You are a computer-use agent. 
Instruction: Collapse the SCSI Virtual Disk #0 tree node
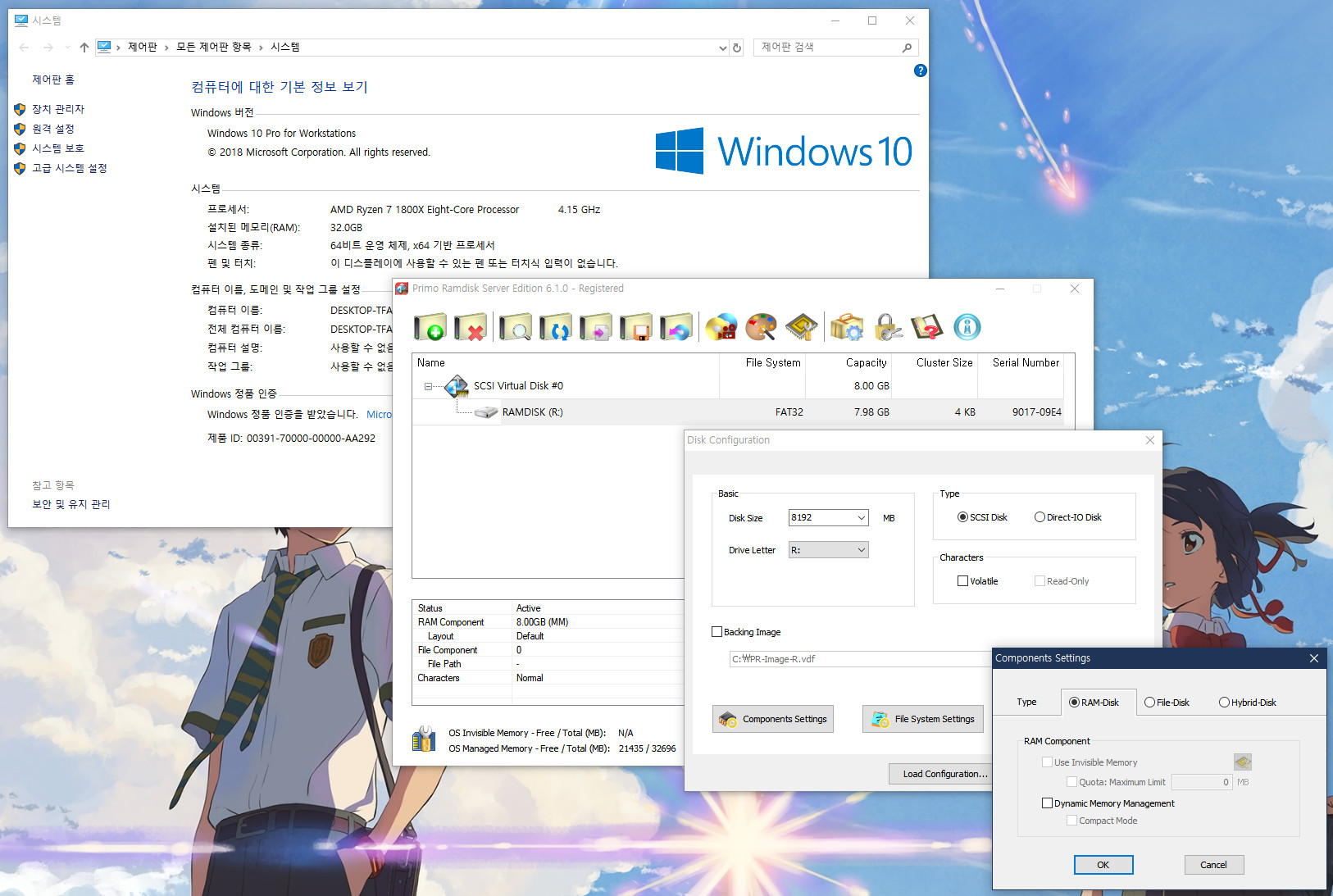(428, 386)
